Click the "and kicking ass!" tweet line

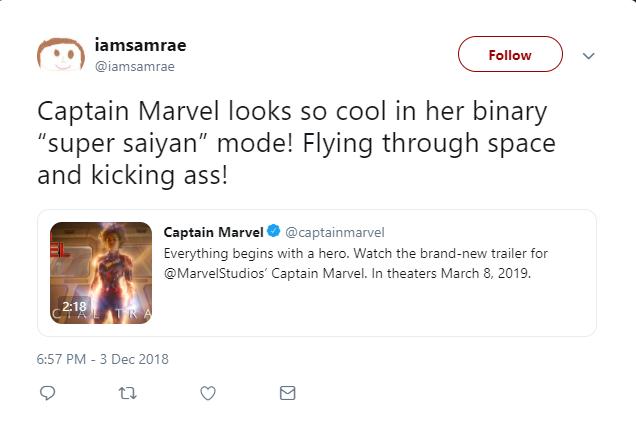pyautogui.click(x=135, y=176)
